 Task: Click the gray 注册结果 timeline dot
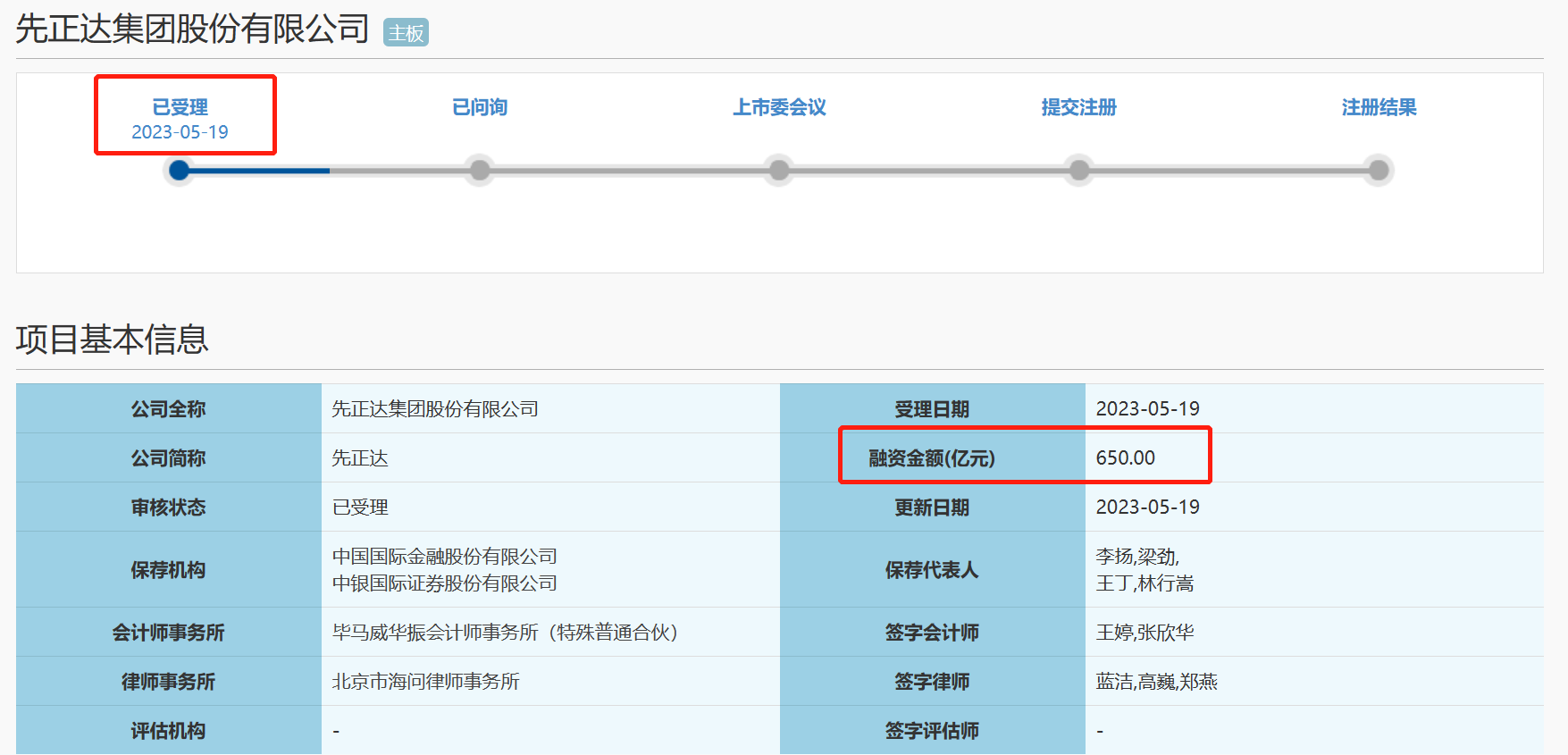coord(1379,170)
